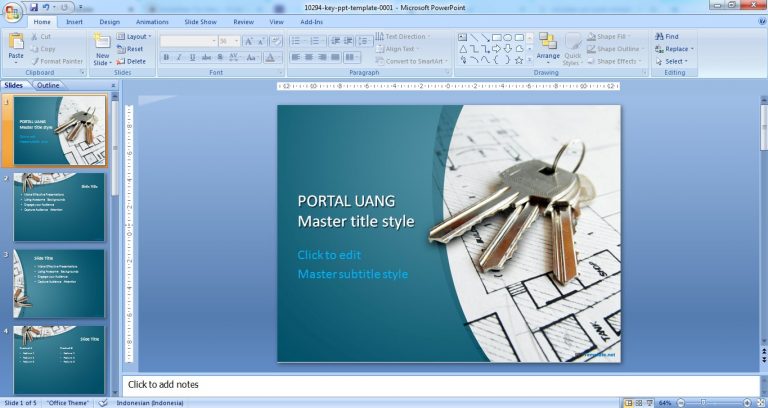The width and height of the screenshot is (768, 408).
Task: Open Slide Sorter view in status bar
Action: point(638,403)
